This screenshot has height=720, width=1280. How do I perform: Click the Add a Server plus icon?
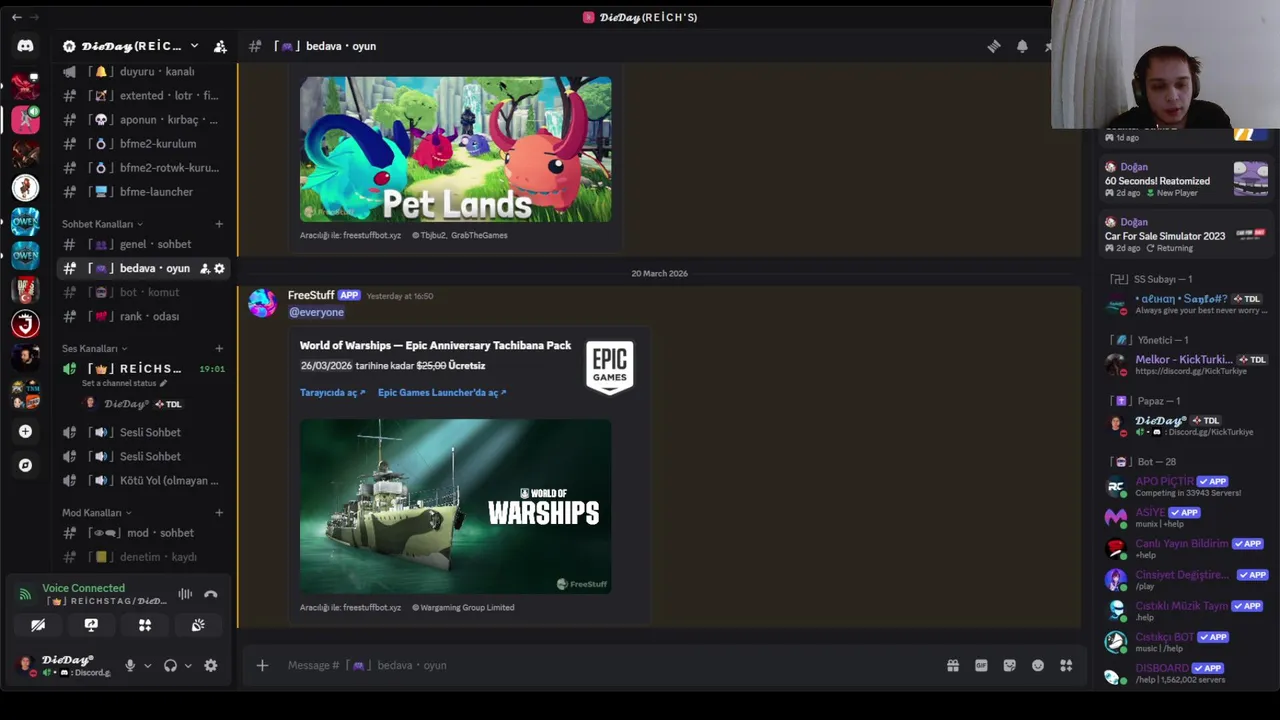(x=25, y=431)
